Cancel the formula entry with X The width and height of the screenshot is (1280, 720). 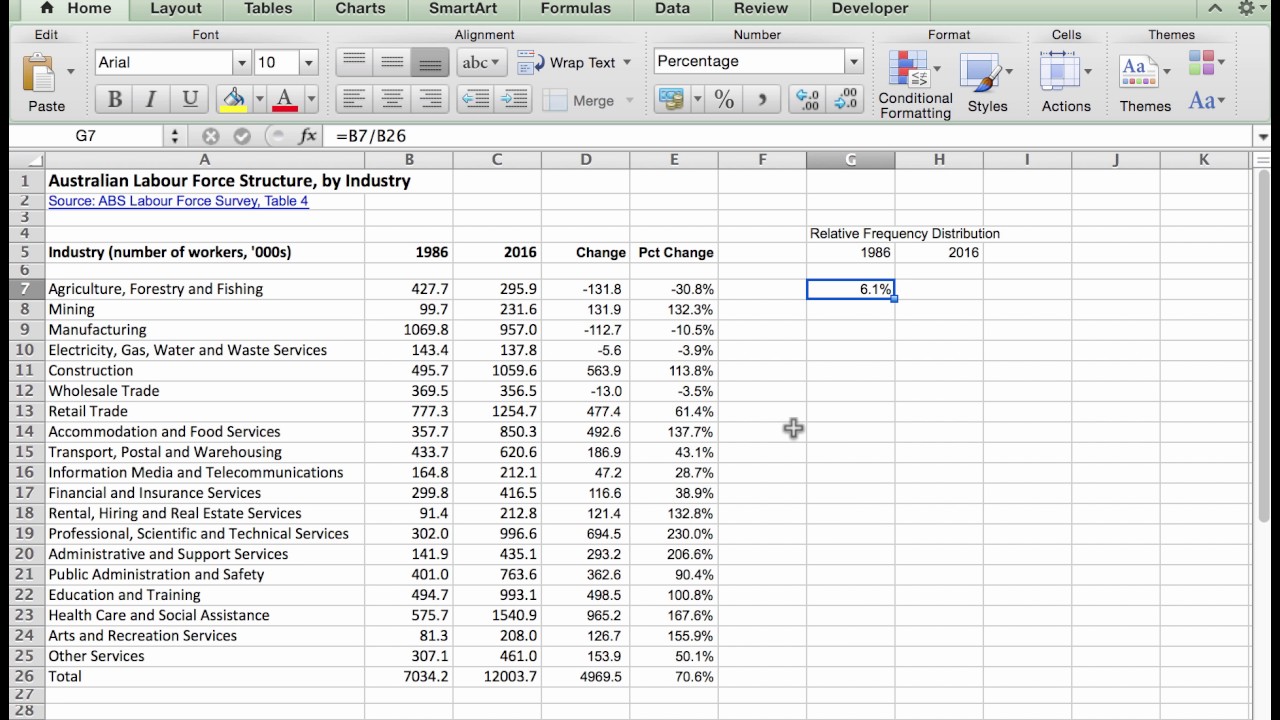[210, 136]
